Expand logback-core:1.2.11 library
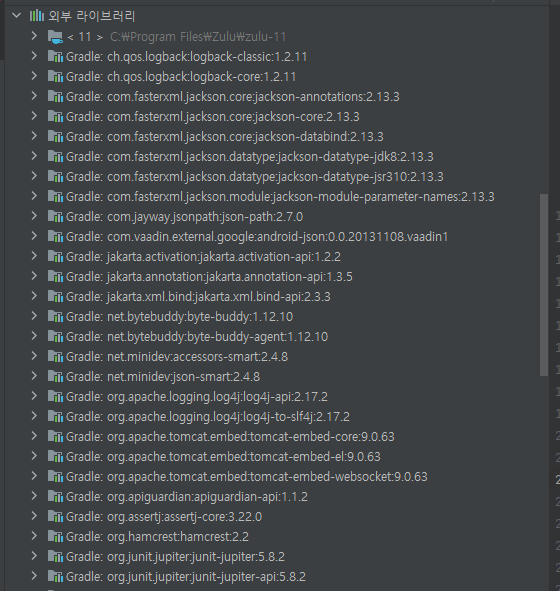The height and width of the screenshot is (591, 560). coord(34,76)
